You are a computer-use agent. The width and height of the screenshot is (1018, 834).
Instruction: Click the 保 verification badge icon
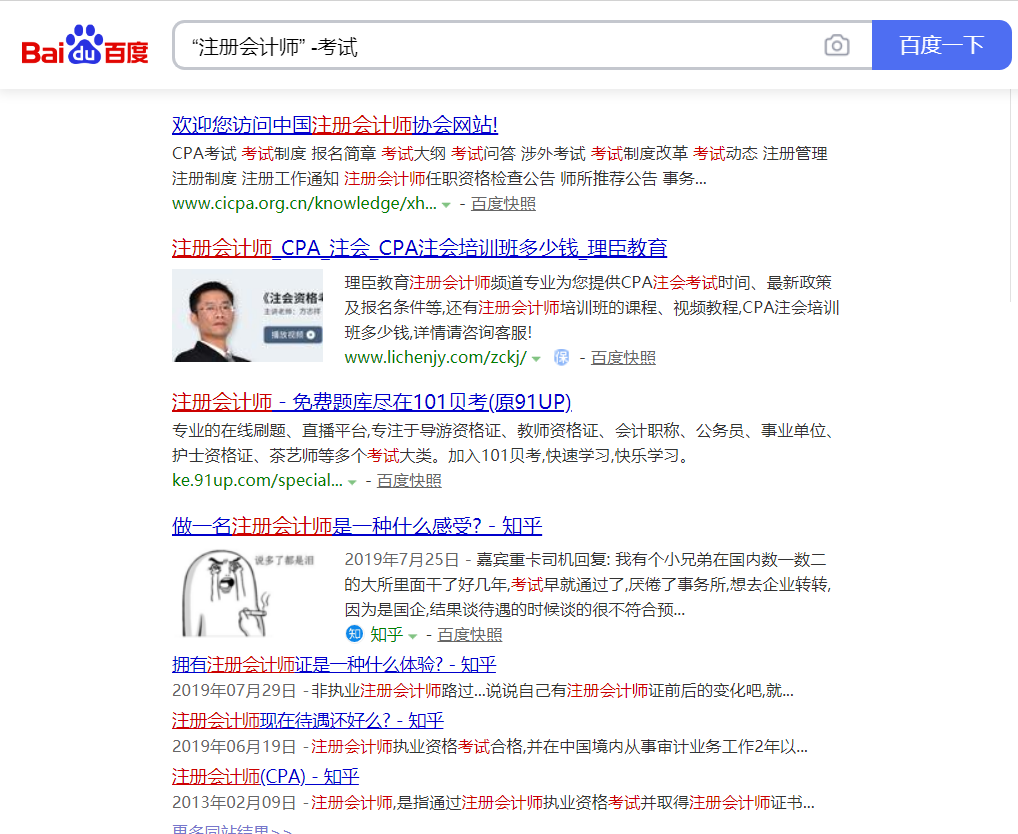[561, 358]
